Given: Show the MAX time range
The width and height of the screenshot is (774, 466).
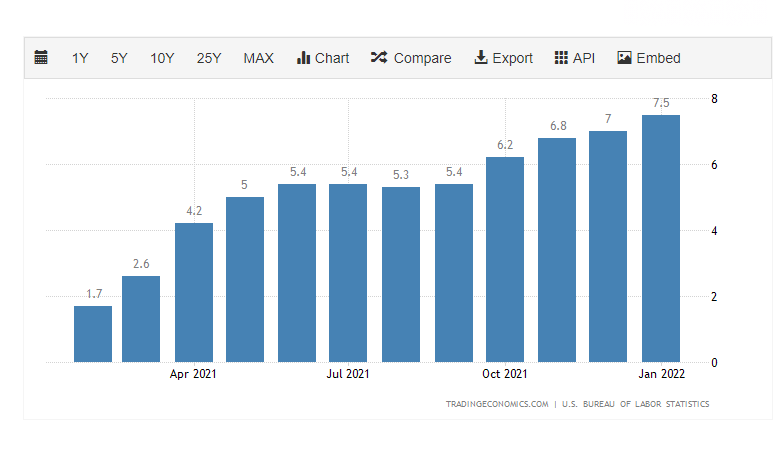Looking at the screenshot, I should click(258, 58).
